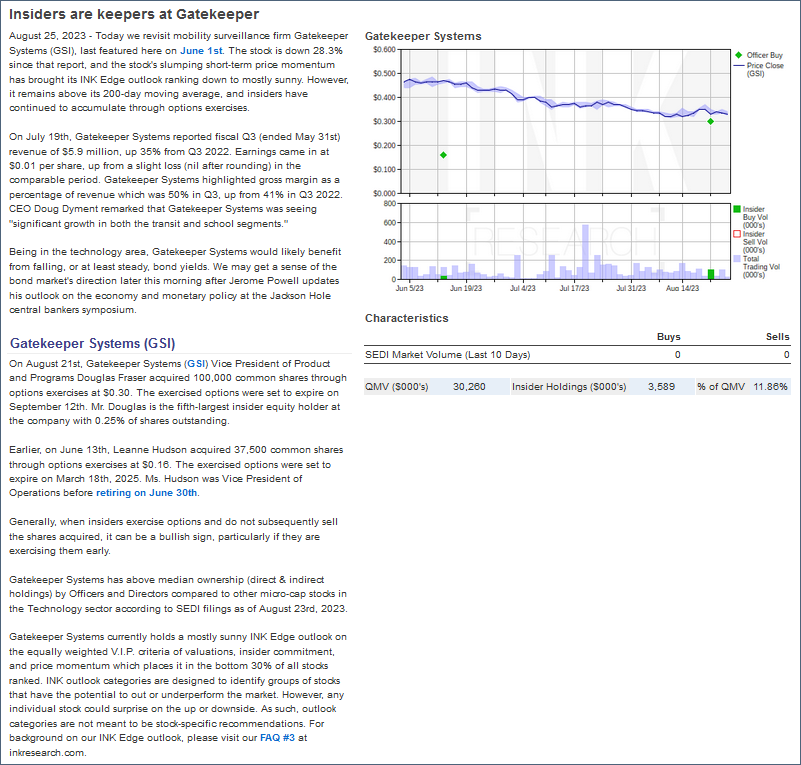Image resolution: width=801 pixels, height=765 pixels.
Task: Click the "Gatekeeper Systems" chart title
Action: tap(423, 36)
